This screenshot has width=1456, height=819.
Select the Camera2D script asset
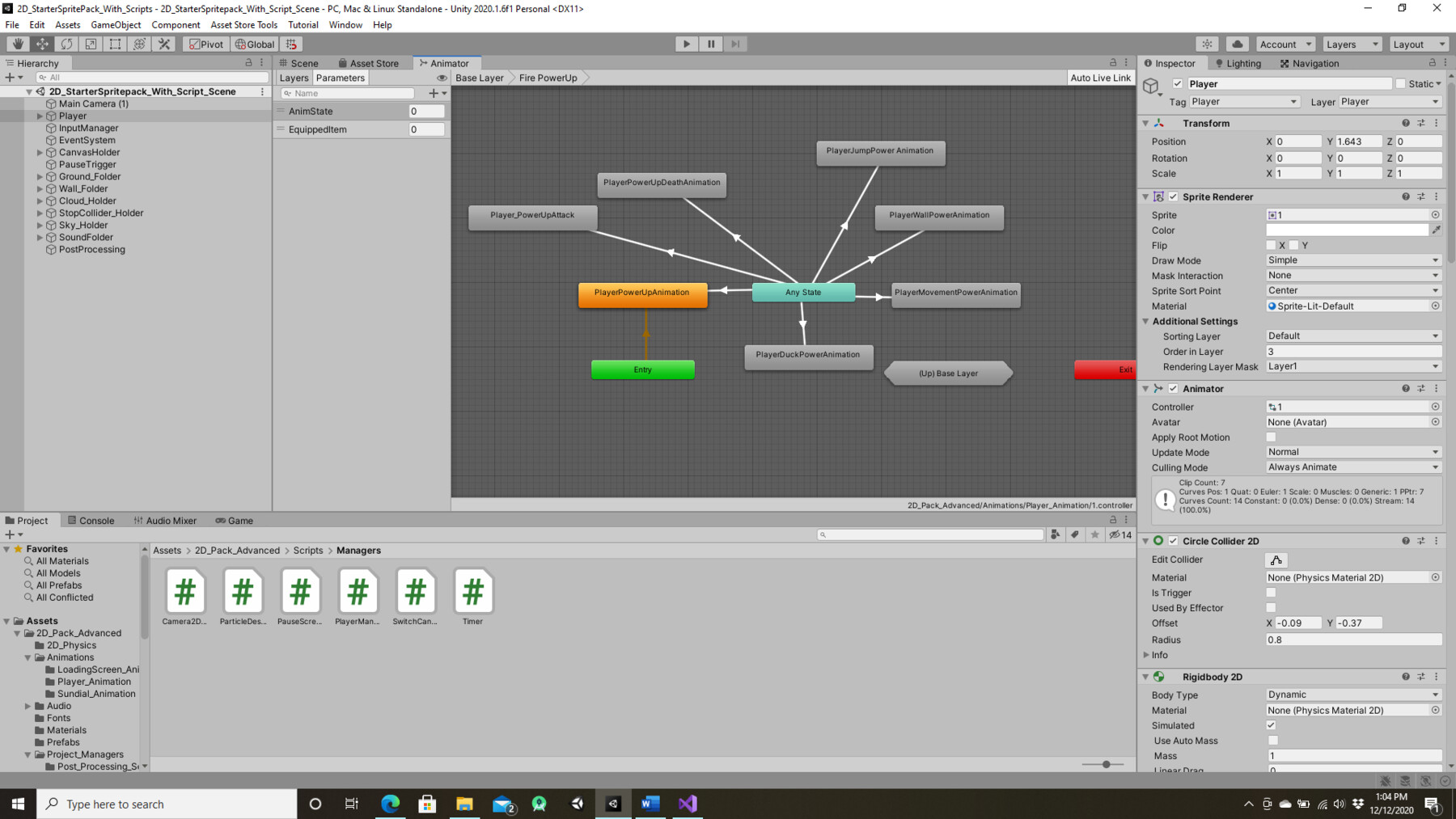[x=184, y=597]
